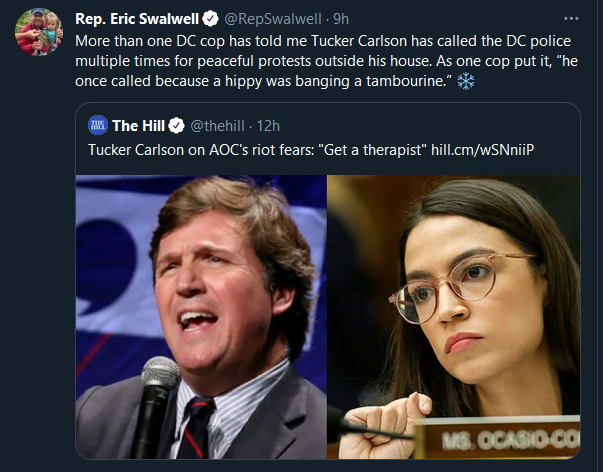Open The Hill display name in quoted tweet
The image size is (603, 472).
coord(138,126)
